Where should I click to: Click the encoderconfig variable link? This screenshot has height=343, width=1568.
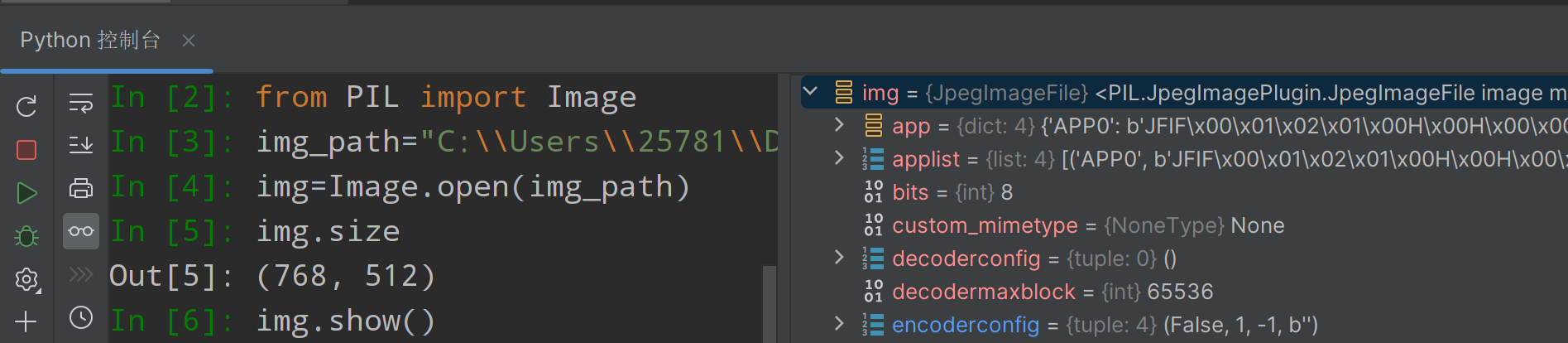[x=966, y=325]
